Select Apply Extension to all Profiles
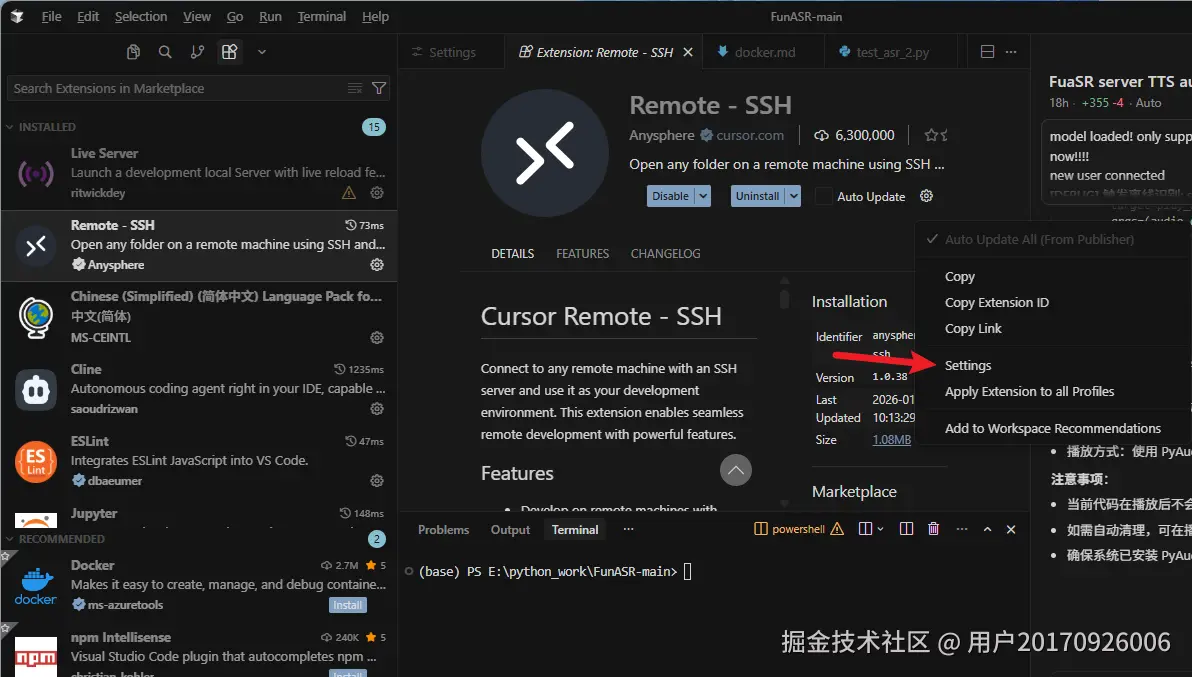Image resolution: width=1192 pixels, height=677 pixels. 1029,391
